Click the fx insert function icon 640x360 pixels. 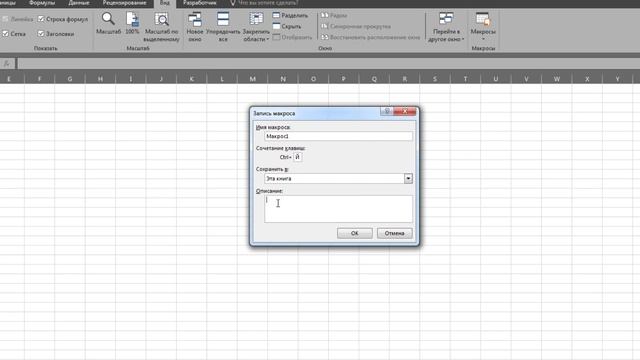tap(7, 63)
